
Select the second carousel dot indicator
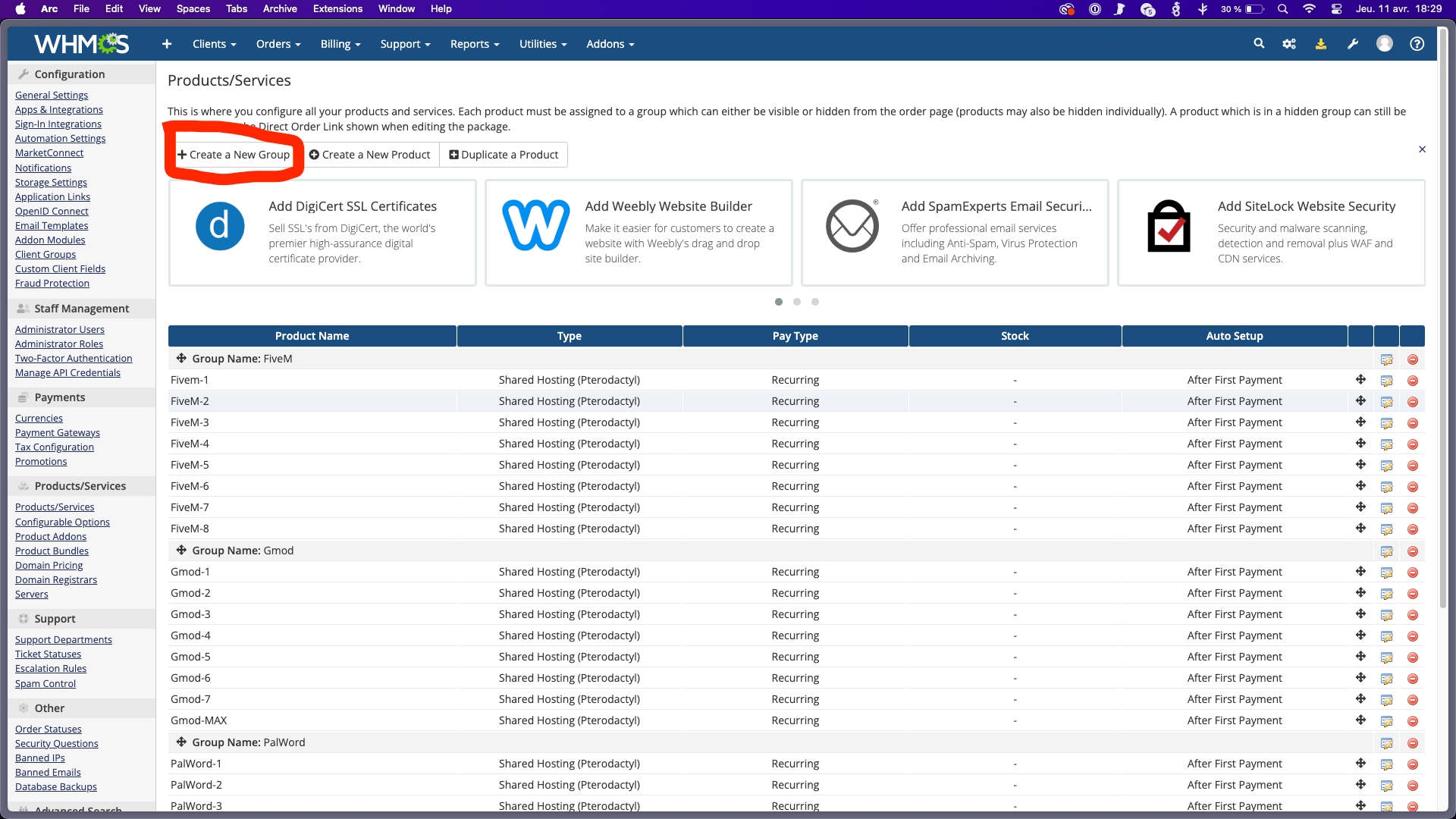pyautogui.click(x=797, y=302)
